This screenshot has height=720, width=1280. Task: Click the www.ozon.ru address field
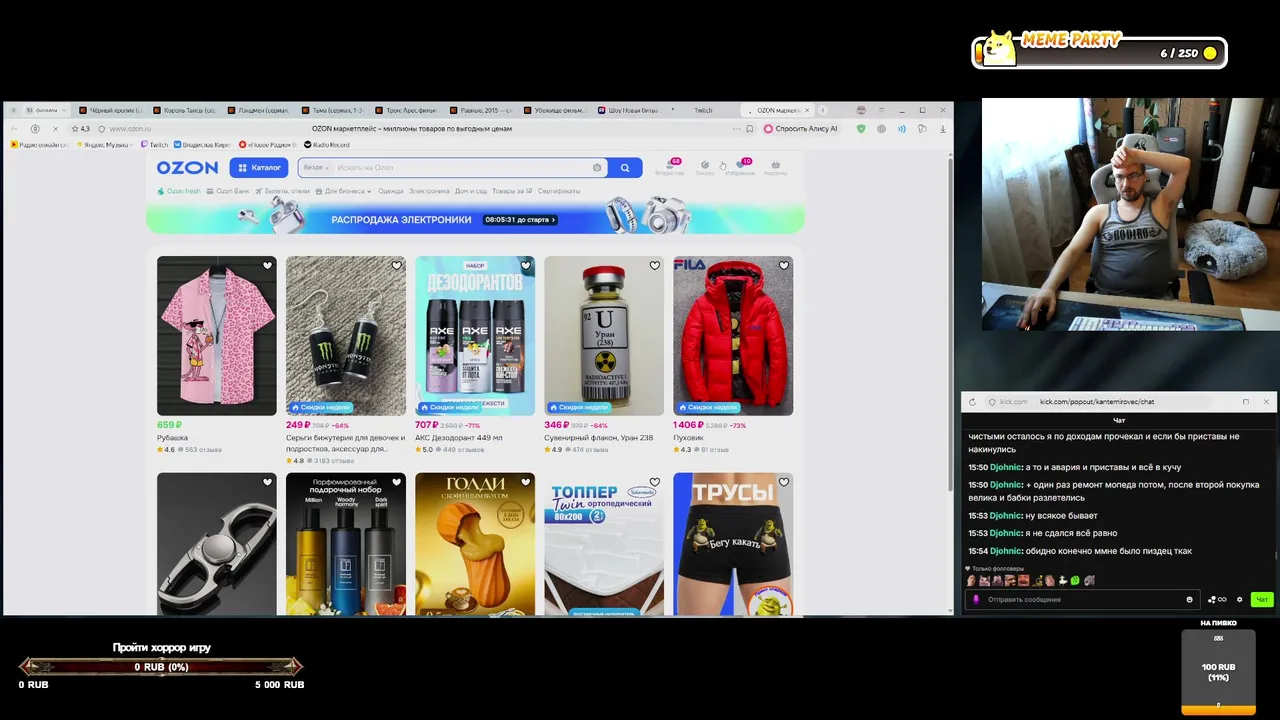point(130,129)
